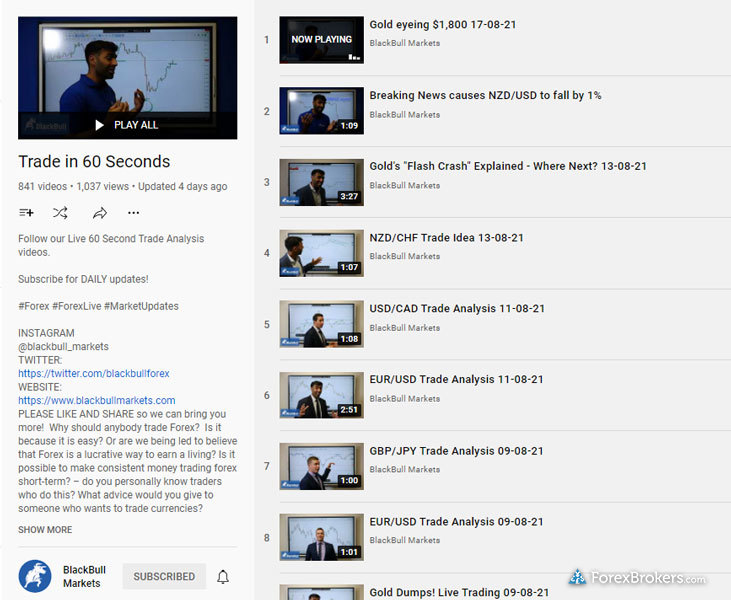The image size is (731, 600).
Task: Click '@blackbull_markets' Instagram handle text
Action: coord(63,346)
